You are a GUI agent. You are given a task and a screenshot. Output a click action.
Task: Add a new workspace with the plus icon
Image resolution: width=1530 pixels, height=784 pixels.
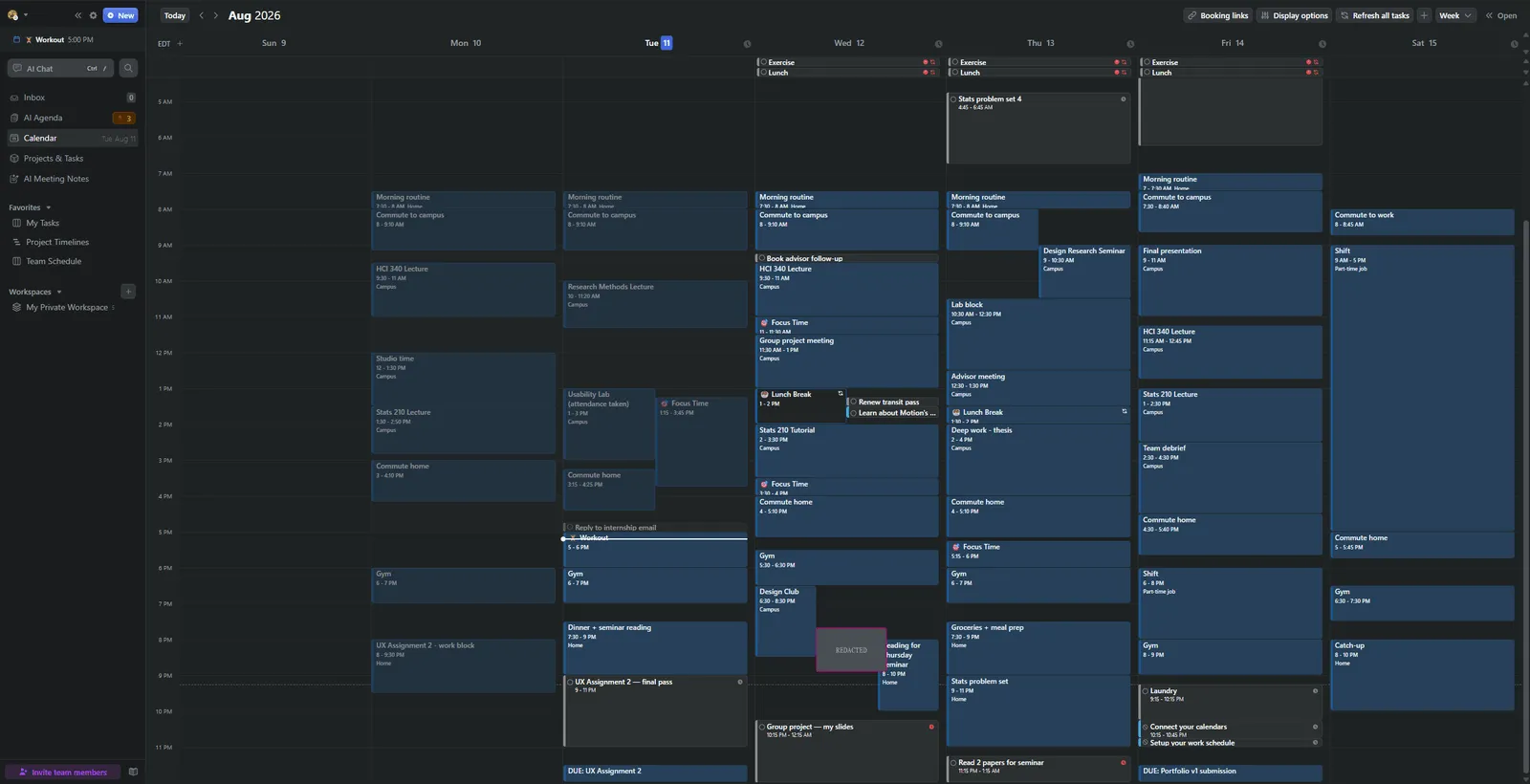[x=128, y=292]
